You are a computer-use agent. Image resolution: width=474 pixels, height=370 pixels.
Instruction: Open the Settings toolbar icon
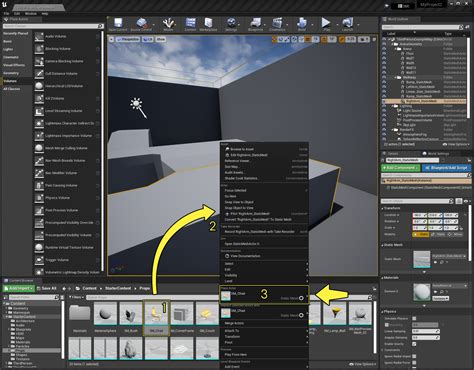(x=231, y=24)
